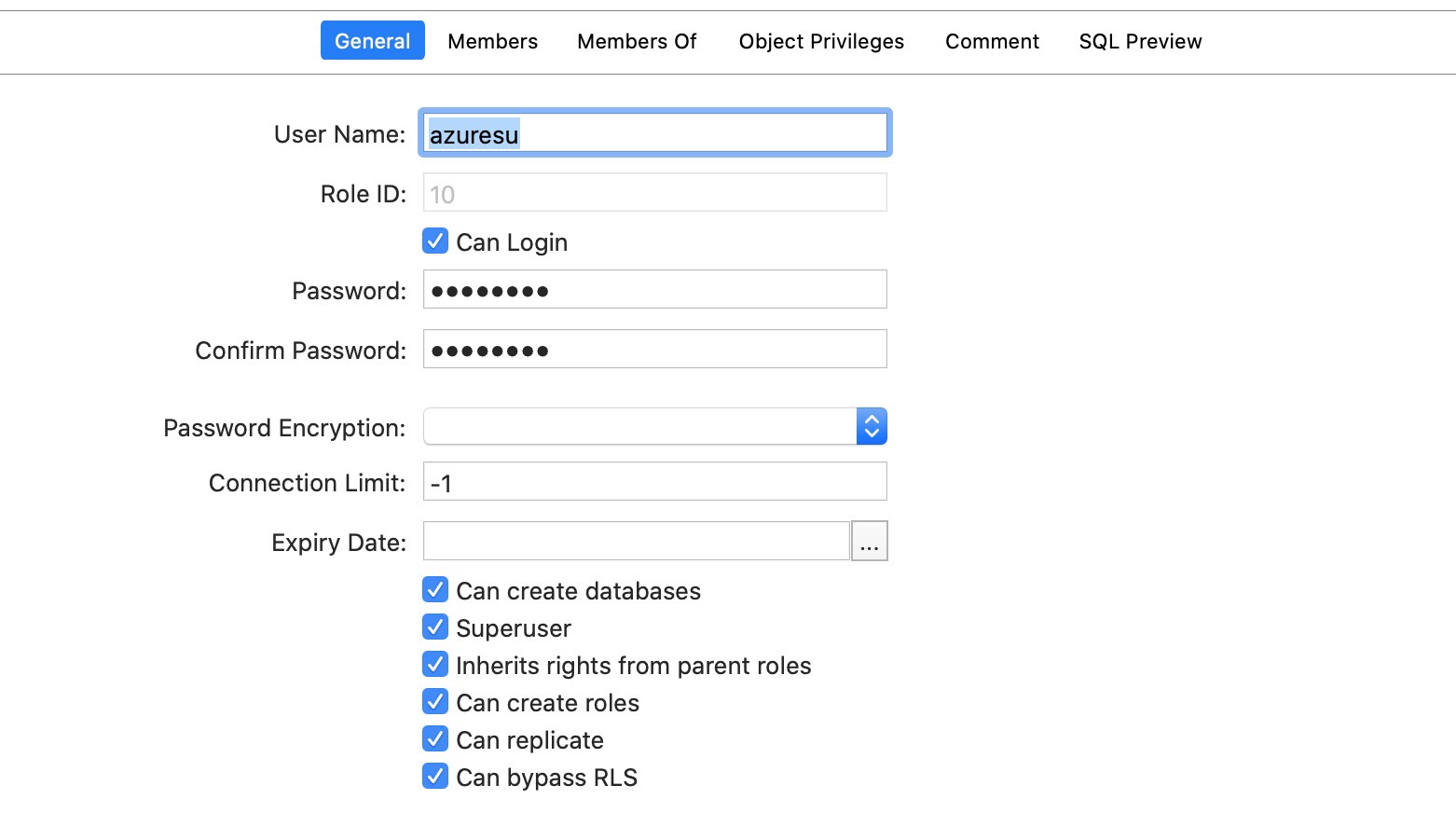The width and height of the screenshot is (1456, 813).
Task: Open the Password Encryption dropdown
Action: click(871, 425)
